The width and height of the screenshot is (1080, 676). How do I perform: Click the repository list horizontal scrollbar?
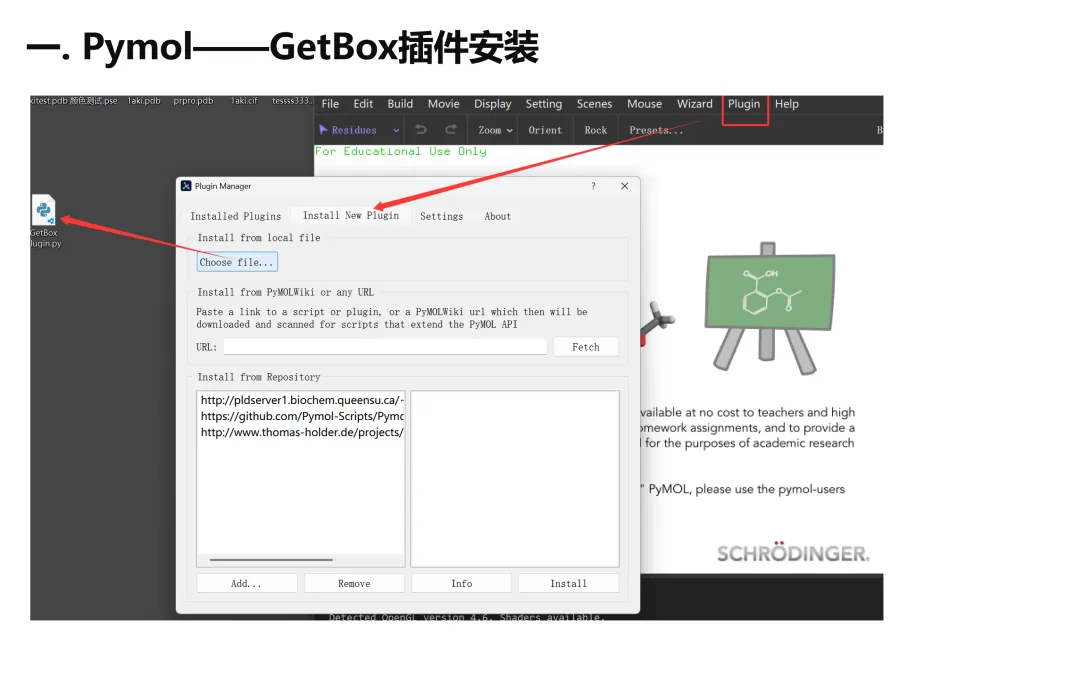pos(271,560)
